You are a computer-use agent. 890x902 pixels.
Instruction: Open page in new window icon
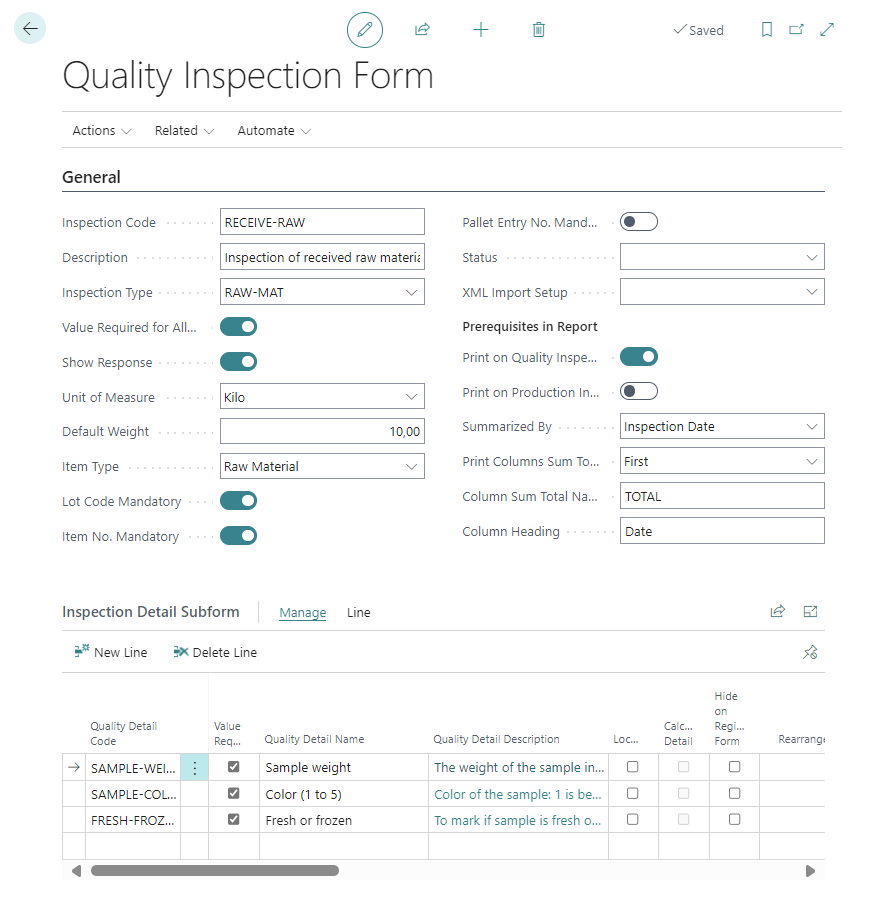pos(797,30)
